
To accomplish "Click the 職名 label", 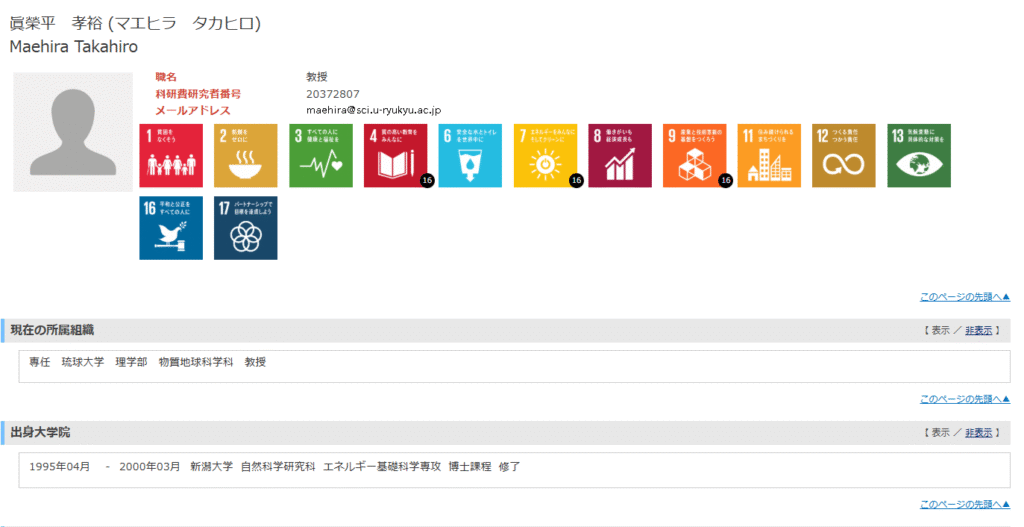I will coord(166,77).
